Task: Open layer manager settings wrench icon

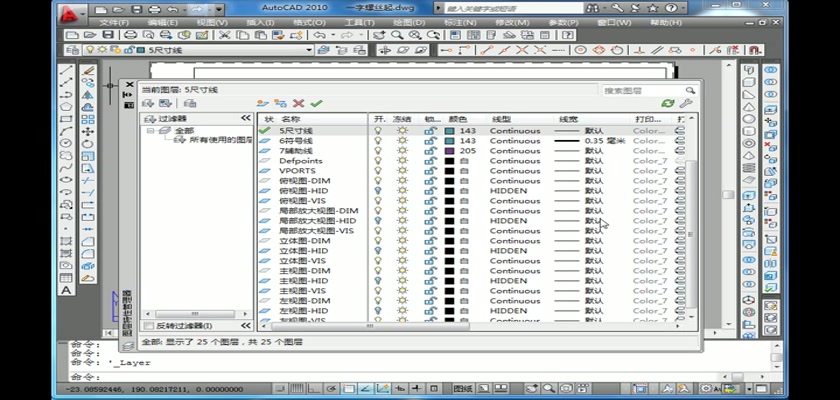Action: tap(686, 103)
